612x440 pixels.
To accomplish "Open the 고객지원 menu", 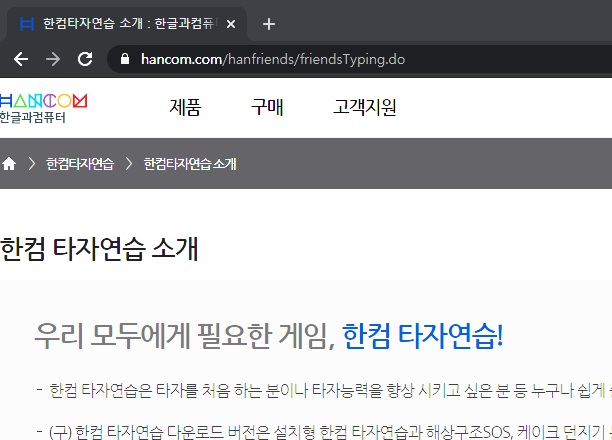I will tap(365, 107).
